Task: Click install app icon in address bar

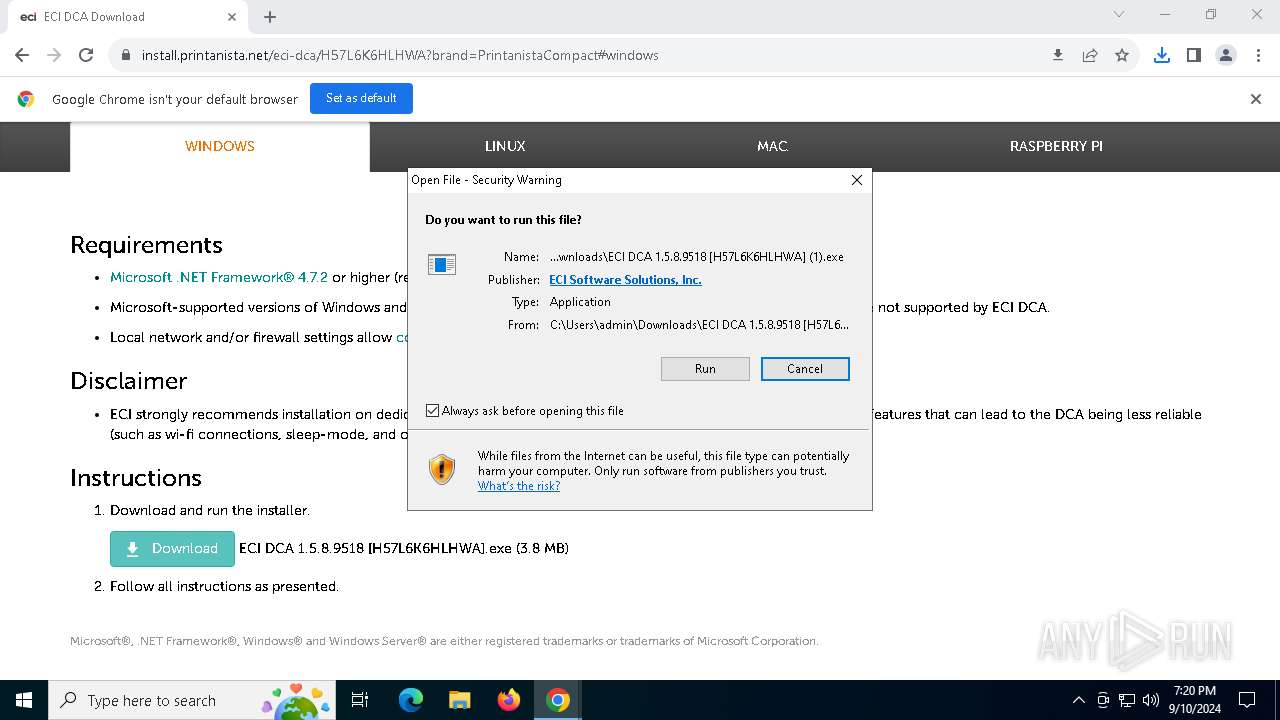Action: [x=1058, y=55]
